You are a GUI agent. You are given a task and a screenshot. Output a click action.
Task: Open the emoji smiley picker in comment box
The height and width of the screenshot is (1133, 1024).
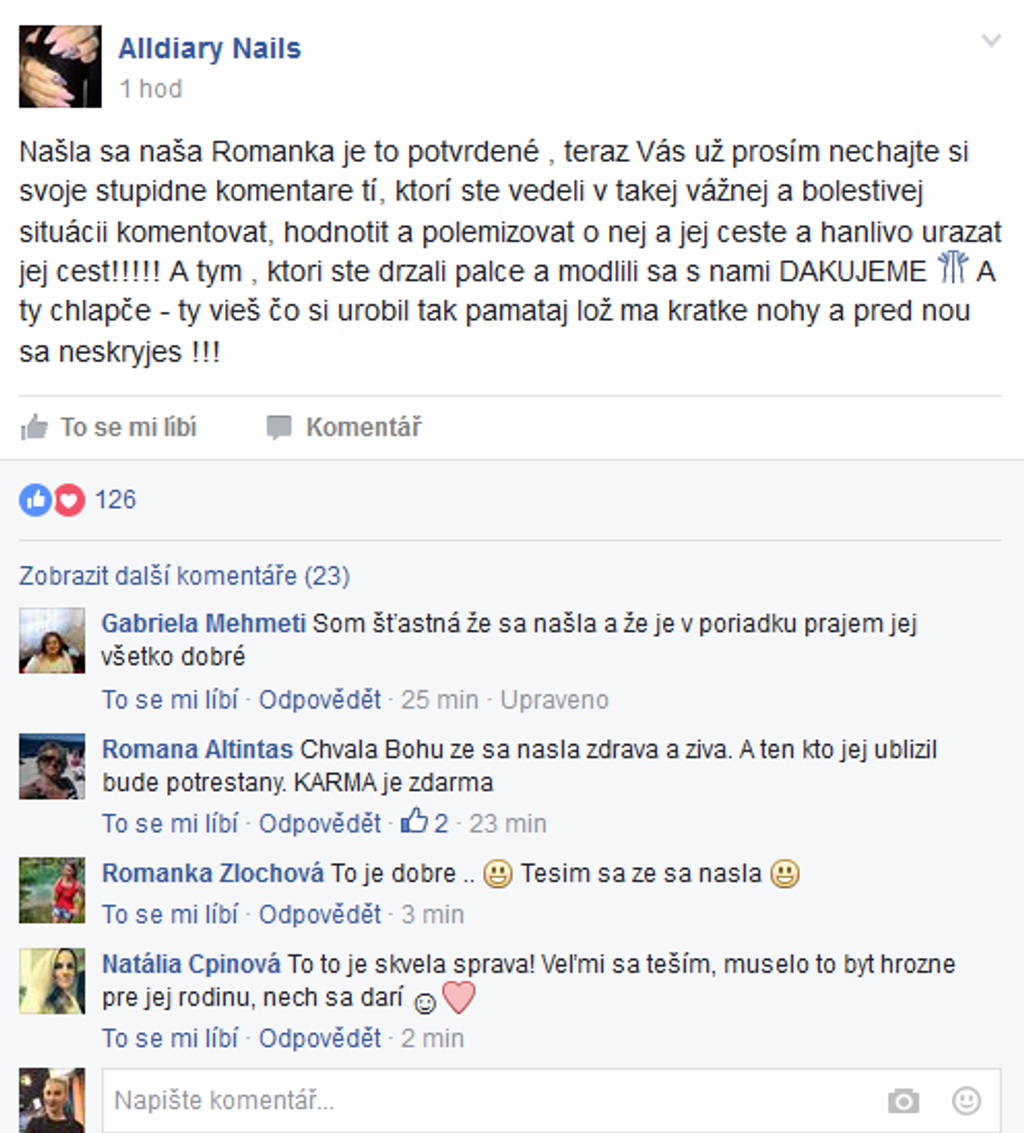pyautogui.click(x=966, y=1100)
